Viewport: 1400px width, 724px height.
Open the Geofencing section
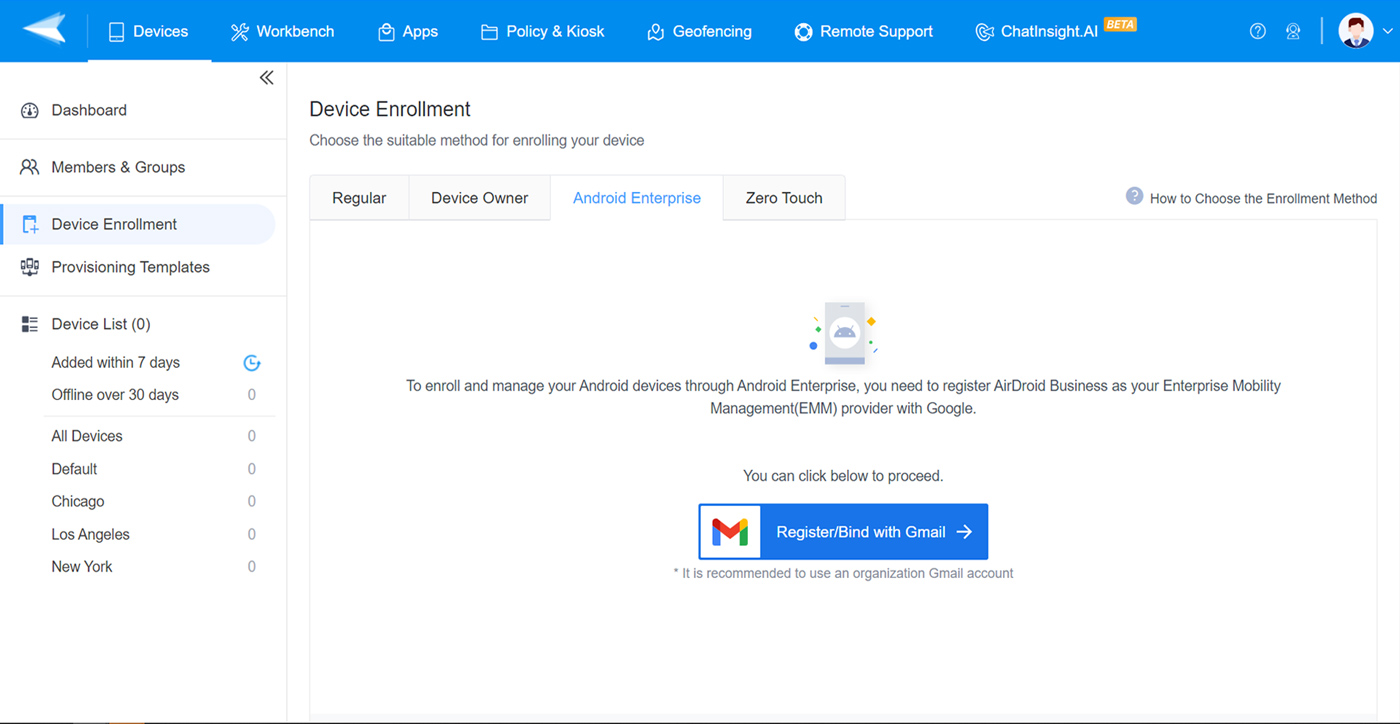(x=699, y=31)
